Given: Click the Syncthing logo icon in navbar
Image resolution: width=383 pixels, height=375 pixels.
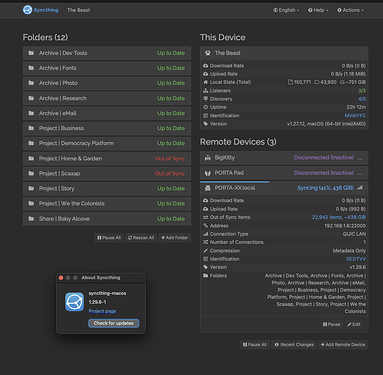Looking at the screenshot, I should pos(27,10).
